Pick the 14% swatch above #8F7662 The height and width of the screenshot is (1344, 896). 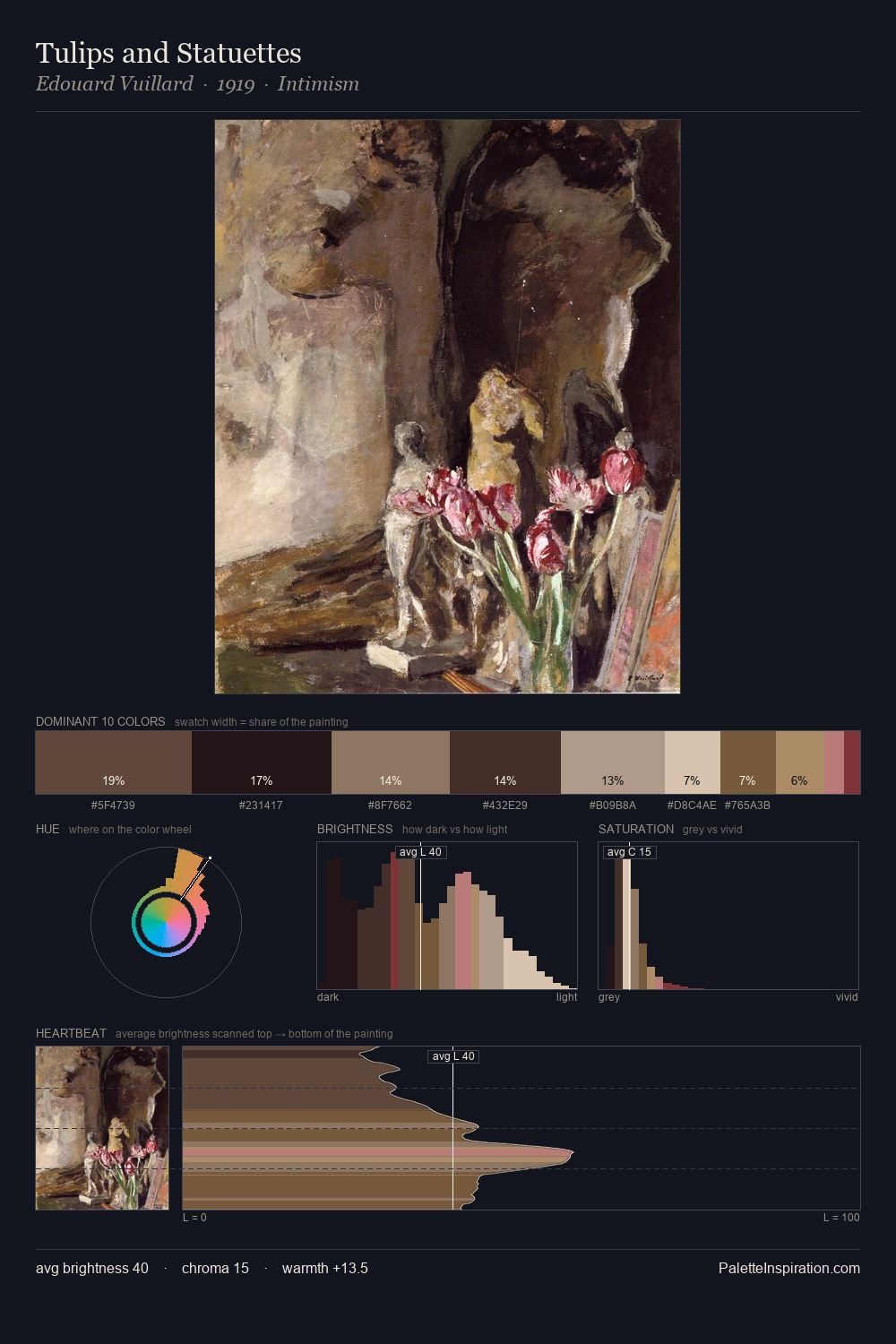click(x=391, y=762)
